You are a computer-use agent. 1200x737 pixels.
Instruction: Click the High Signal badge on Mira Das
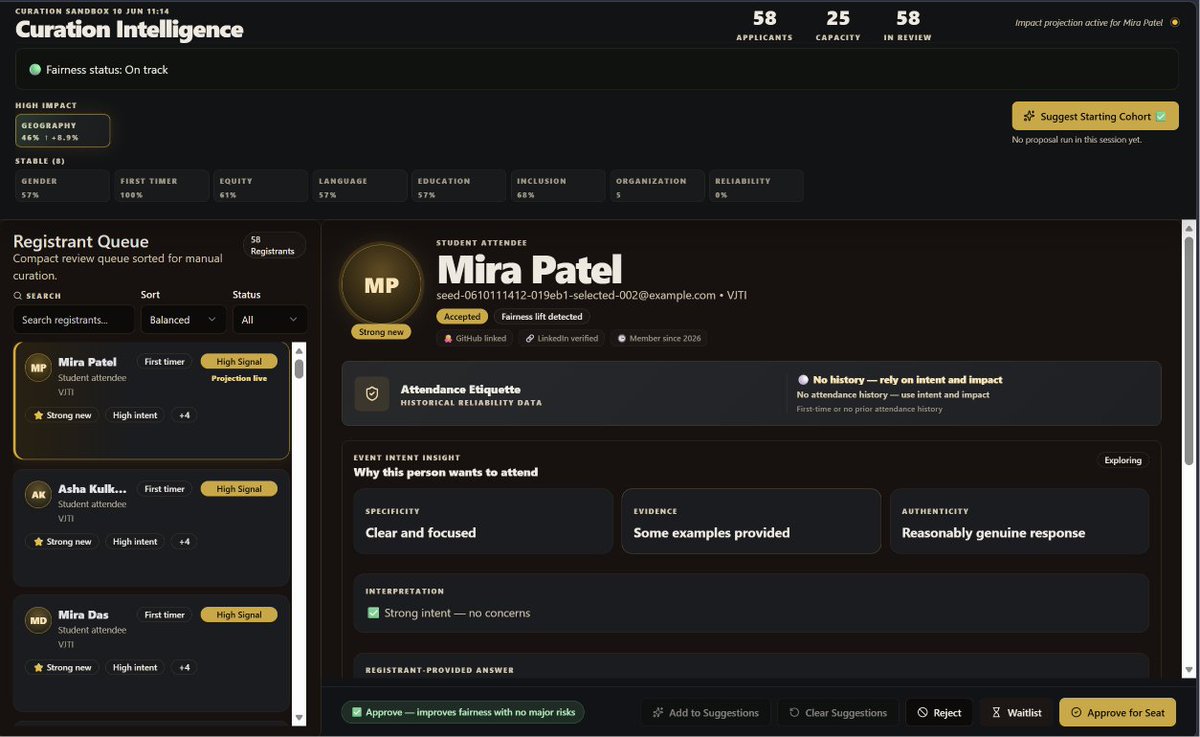point(239,615)
